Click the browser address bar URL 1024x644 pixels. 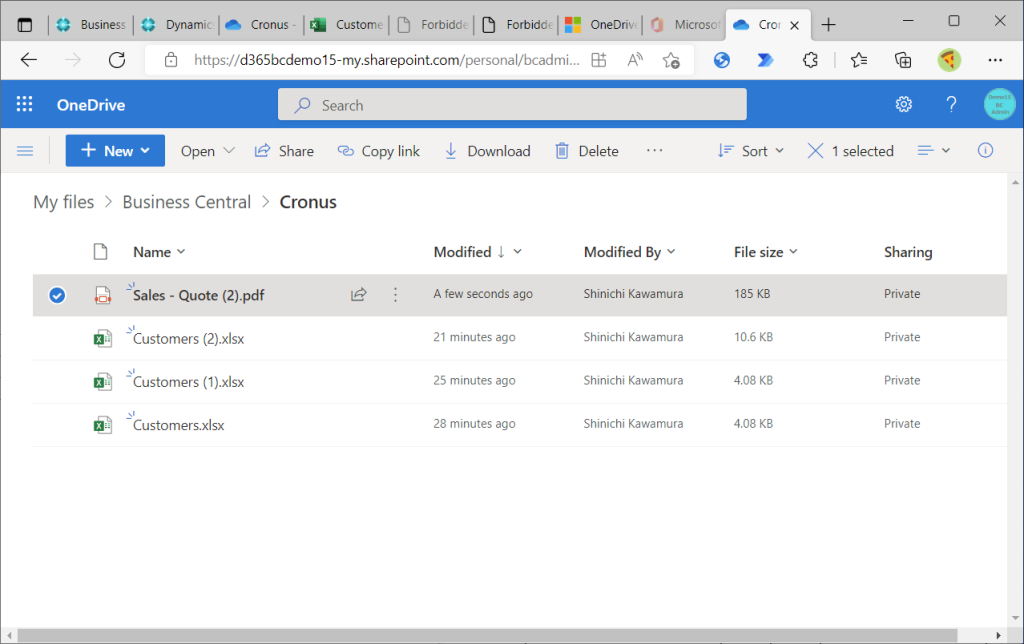(x=386, y=60)
